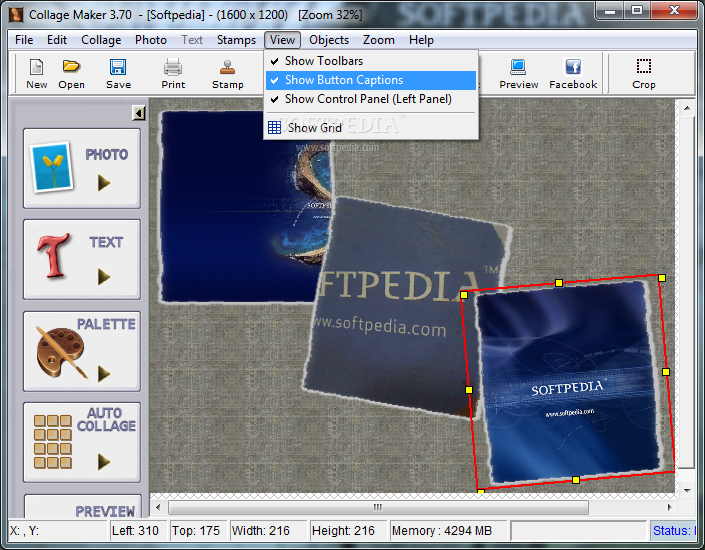This screenshot has width=705, height=550.
Task: Click the 'Height: 216' status field
Action: coord(348,531)
